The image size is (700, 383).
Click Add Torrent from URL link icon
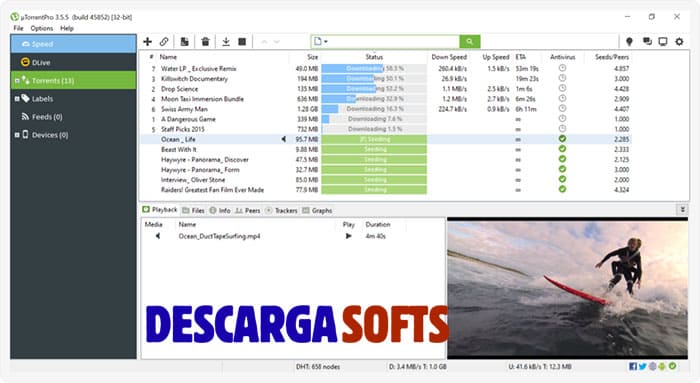pos(164,42)
